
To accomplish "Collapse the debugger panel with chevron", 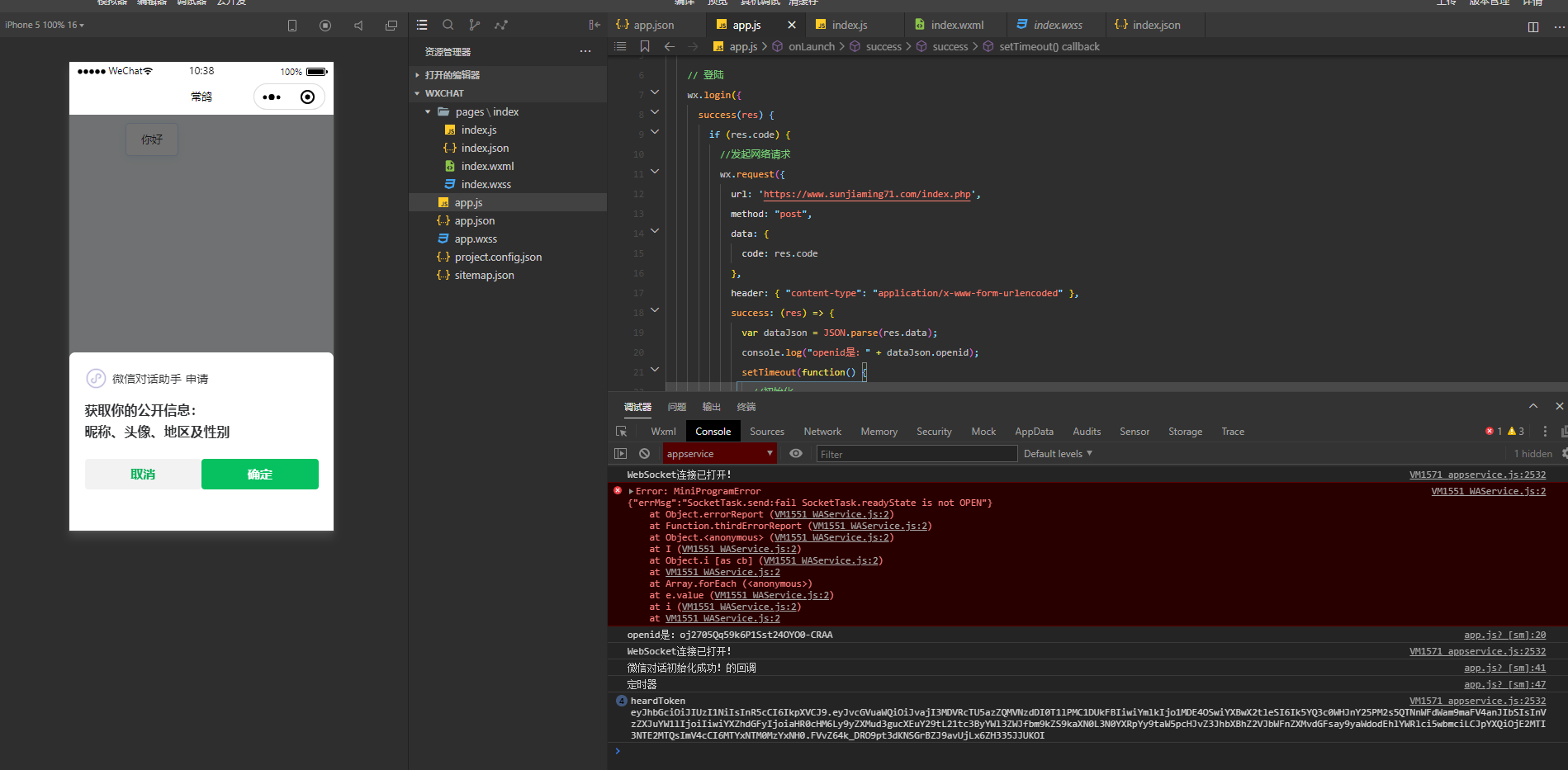I will [x=1532, y=406].
